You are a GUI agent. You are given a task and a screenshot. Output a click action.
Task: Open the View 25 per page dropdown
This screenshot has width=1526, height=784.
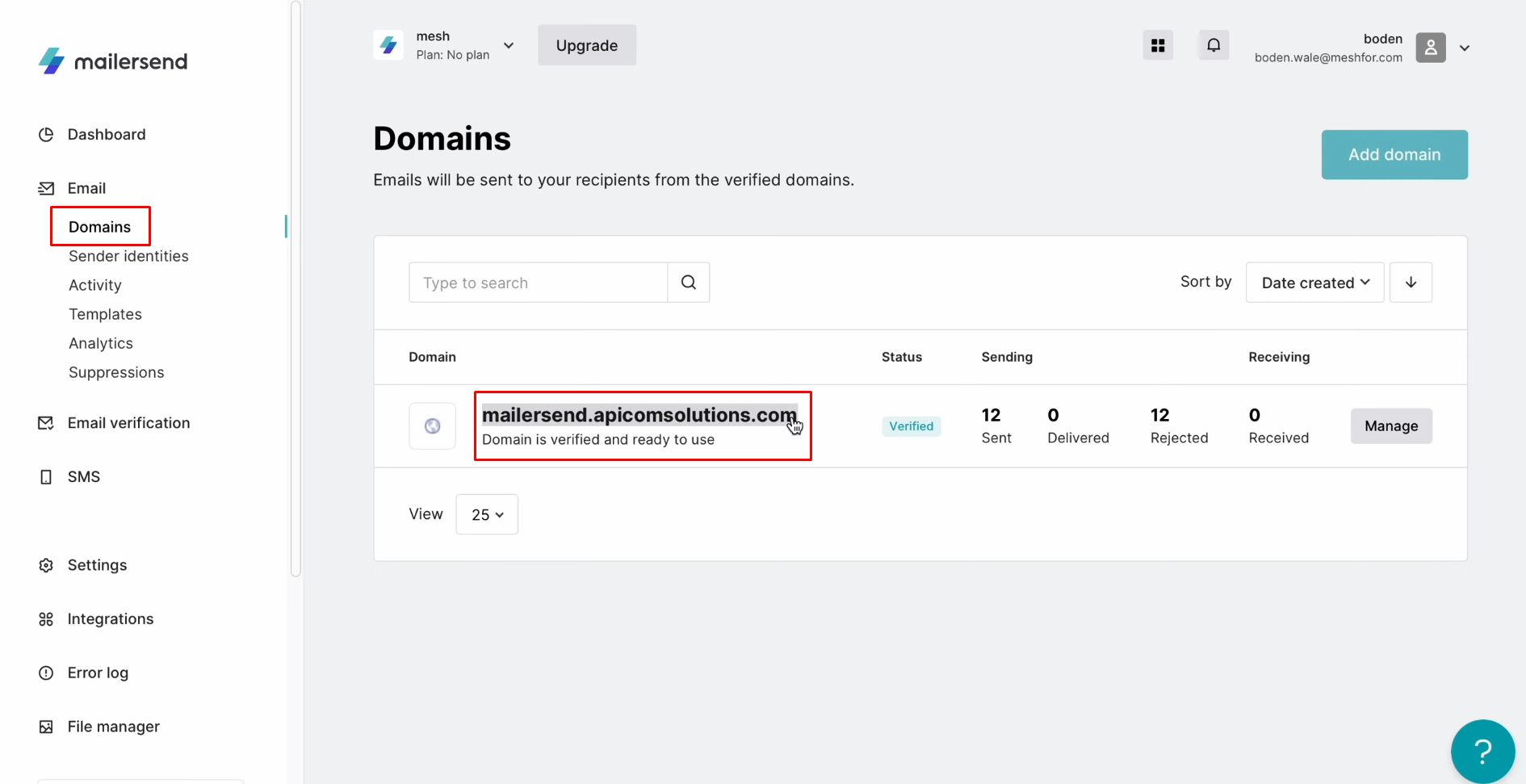click(487, 514)
